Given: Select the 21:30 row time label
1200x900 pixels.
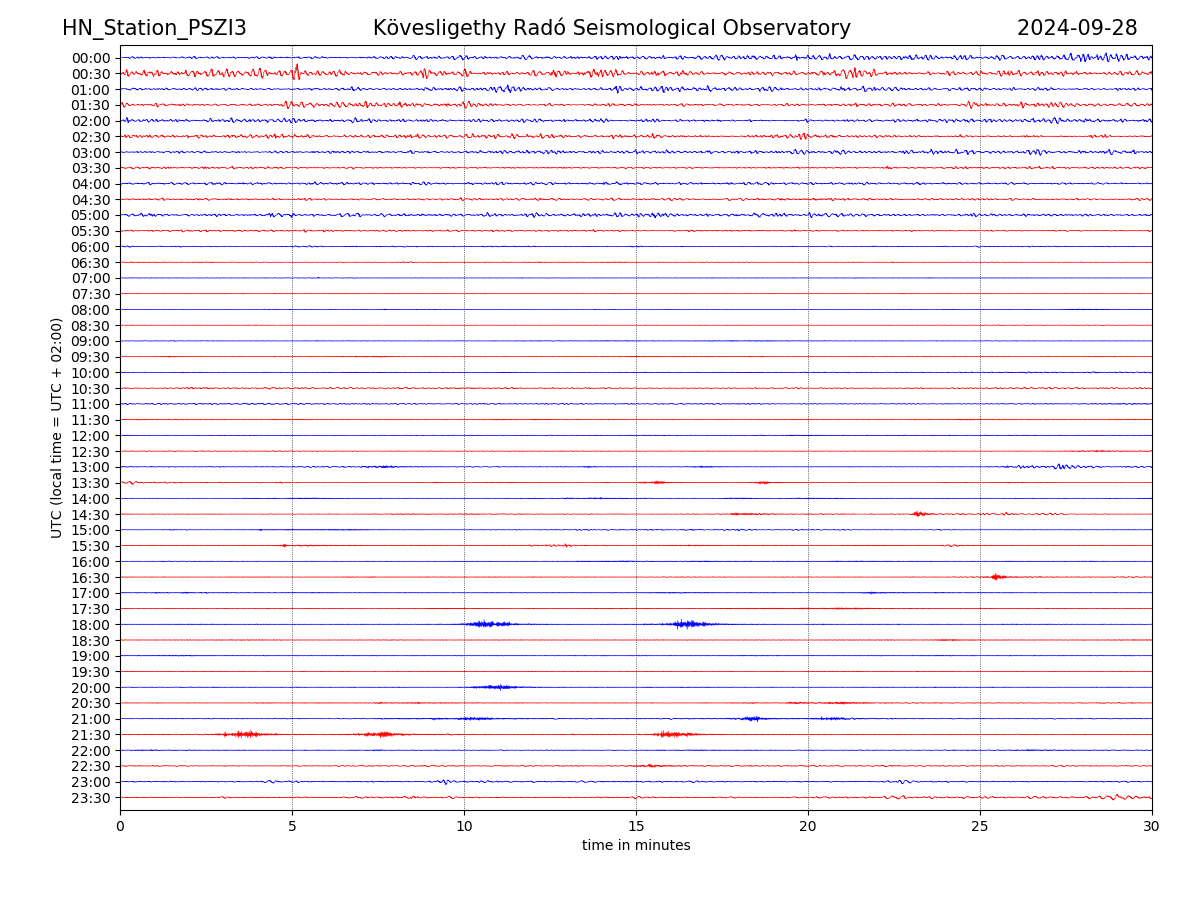Looking at the screenshot, I should 90,735.
